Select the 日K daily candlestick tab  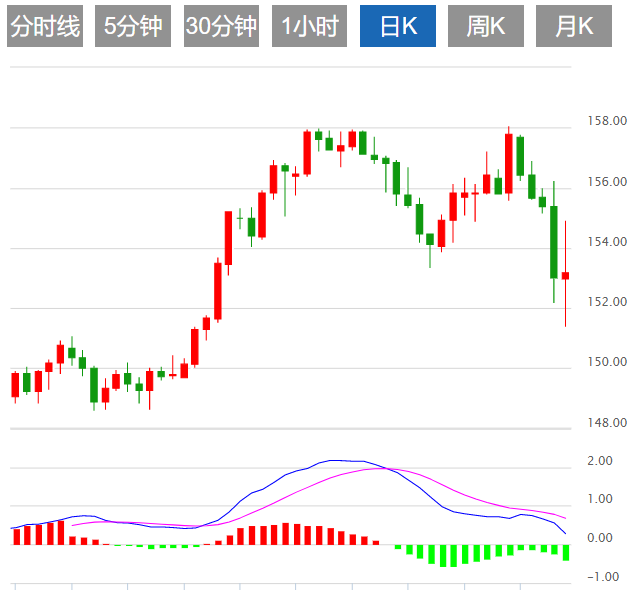point(398,26)
